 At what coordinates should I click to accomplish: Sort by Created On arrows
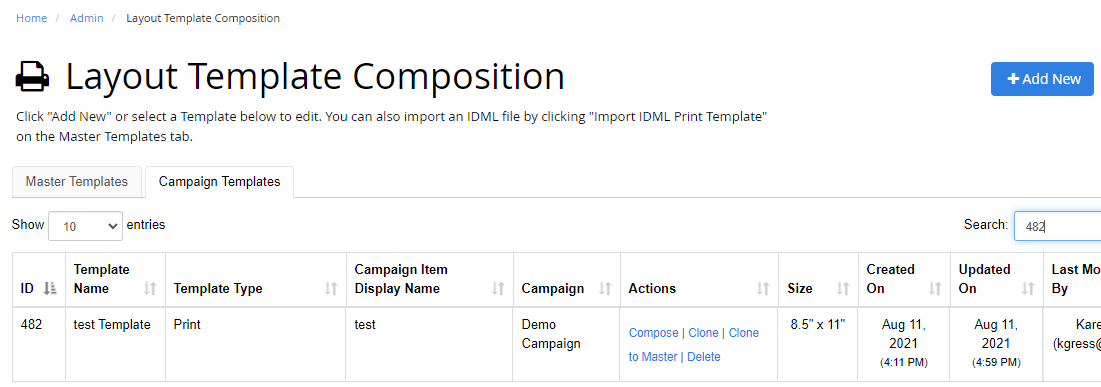click(x=935, y=288)
